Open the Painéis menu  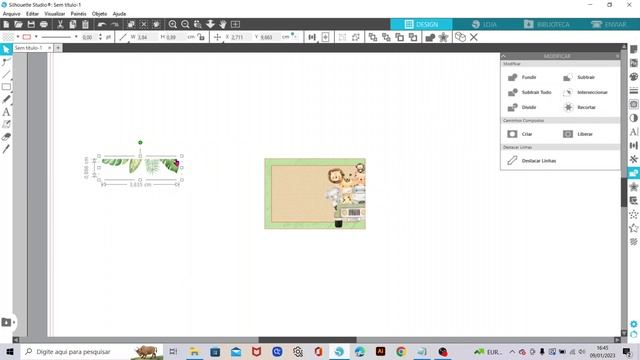pos(78,14)
